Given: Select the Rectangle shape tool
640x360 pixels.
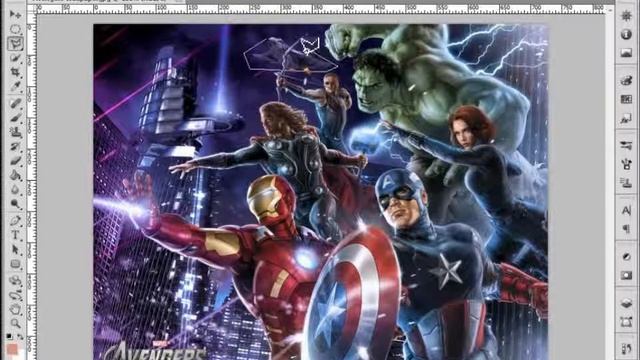Looking at the screenshot, I should pos(15,264).
